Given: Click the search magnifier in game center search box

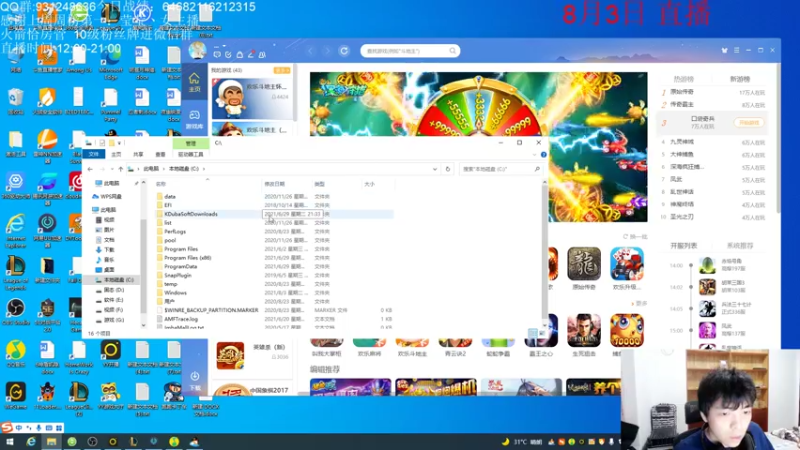Looking at the screenshot, I should 453,51.
